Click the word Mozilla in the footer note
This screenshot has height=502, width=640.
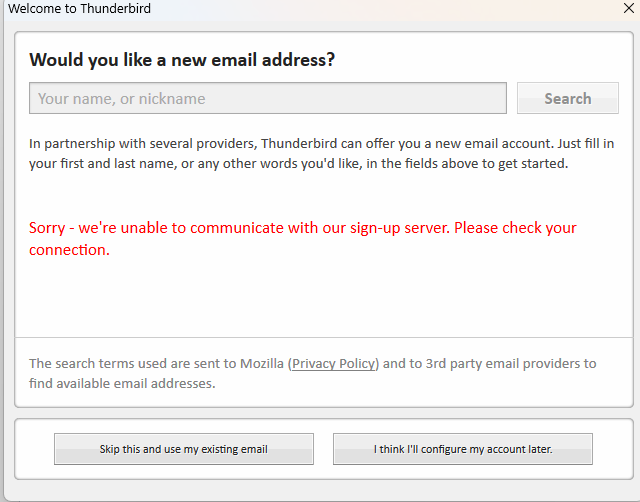pos(257,364)
